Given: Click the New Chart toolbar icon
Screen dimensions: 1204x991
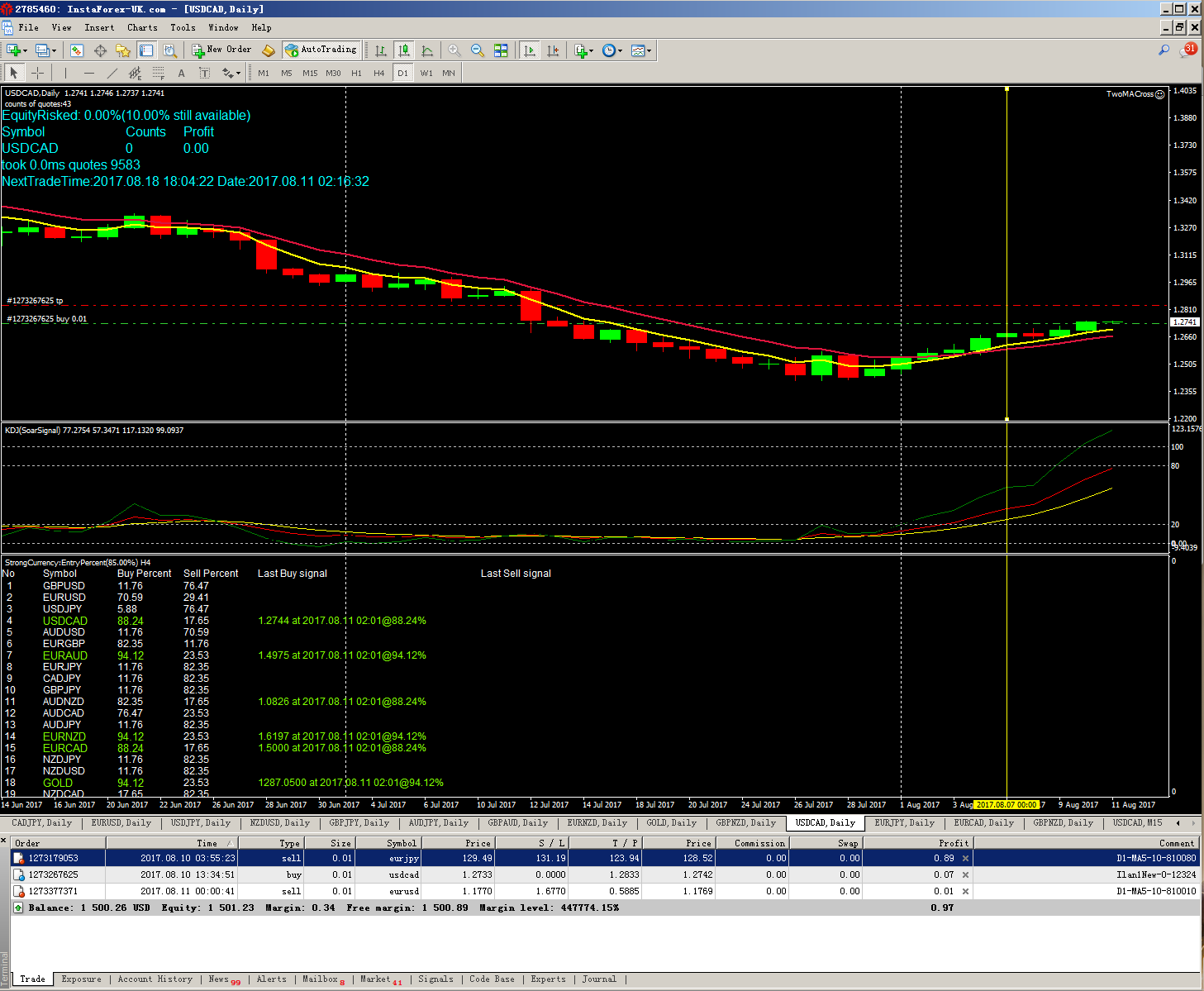Looking at the screenshot, I should tap(13, 50).
